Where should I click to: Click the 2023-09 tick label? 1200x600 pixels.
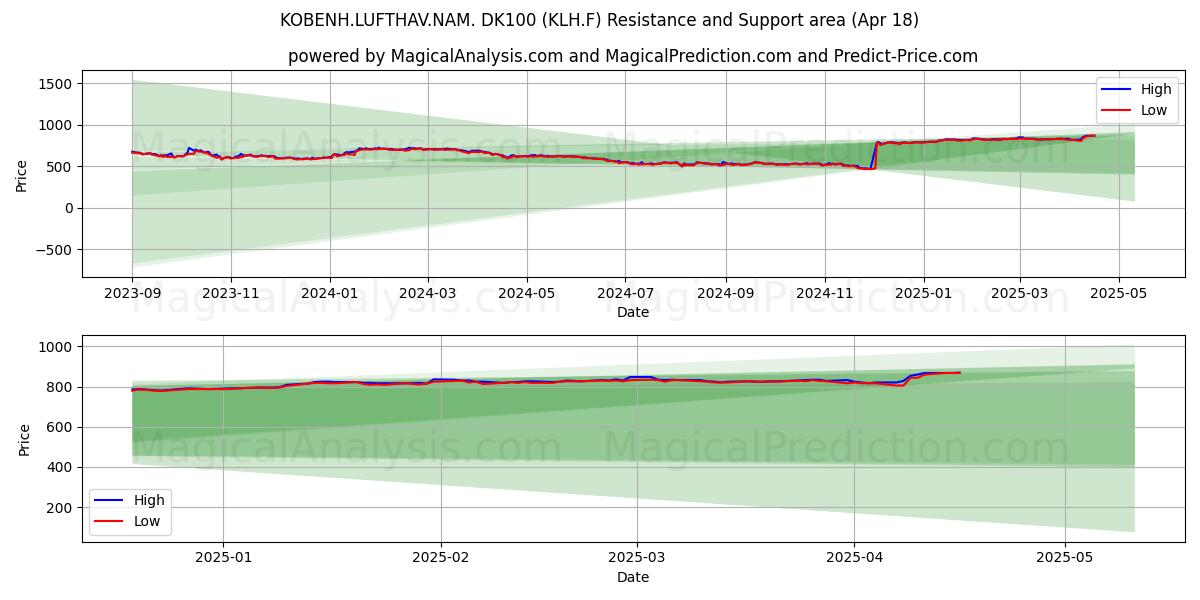pyautogui.click(x=132, y=294)
